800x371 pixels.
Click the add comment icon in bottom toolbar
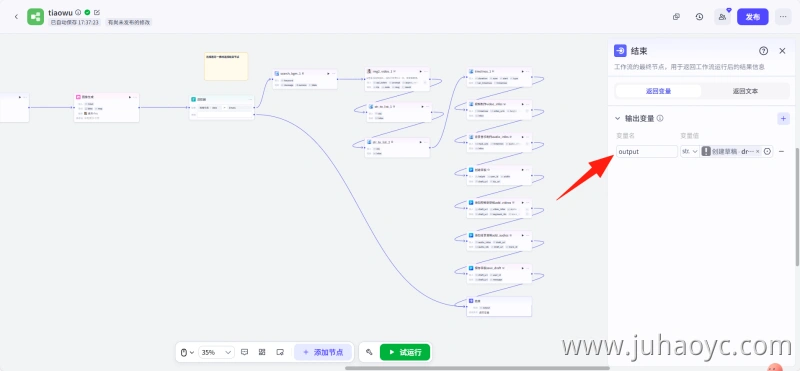coord(244,352)
